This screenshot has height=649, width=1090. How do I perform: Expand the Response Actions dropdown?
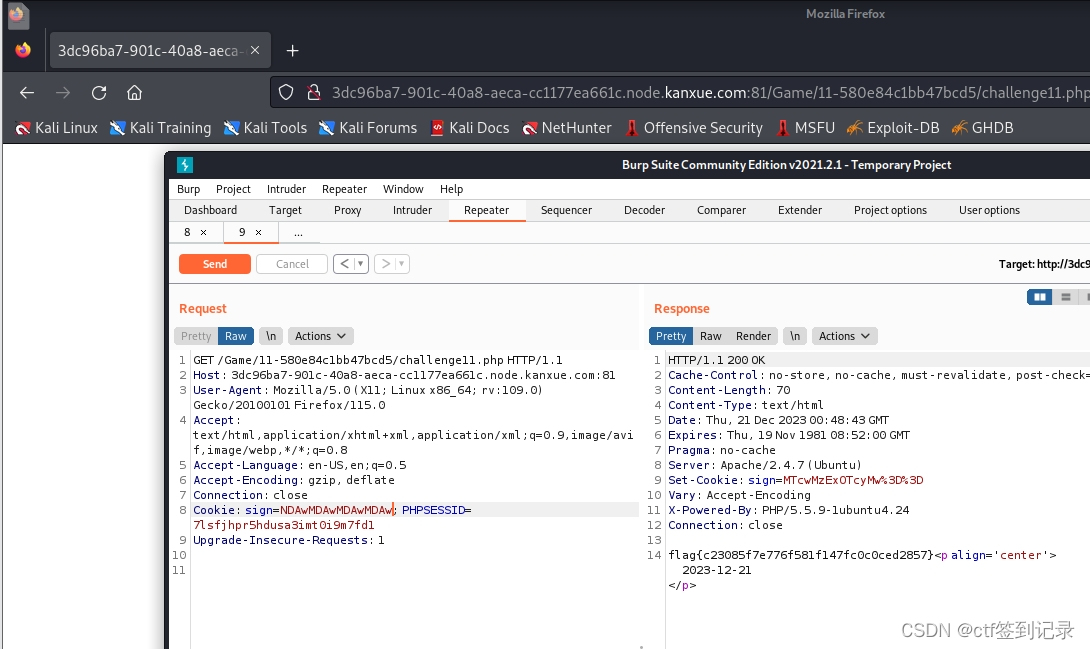coord(844,336)
